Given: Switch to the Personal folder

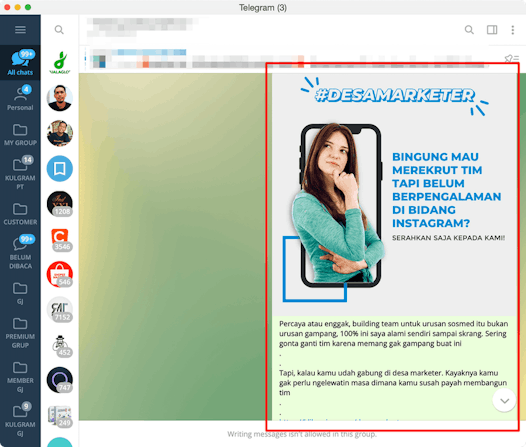Looking at the screenshot, I should click(20, 98).
